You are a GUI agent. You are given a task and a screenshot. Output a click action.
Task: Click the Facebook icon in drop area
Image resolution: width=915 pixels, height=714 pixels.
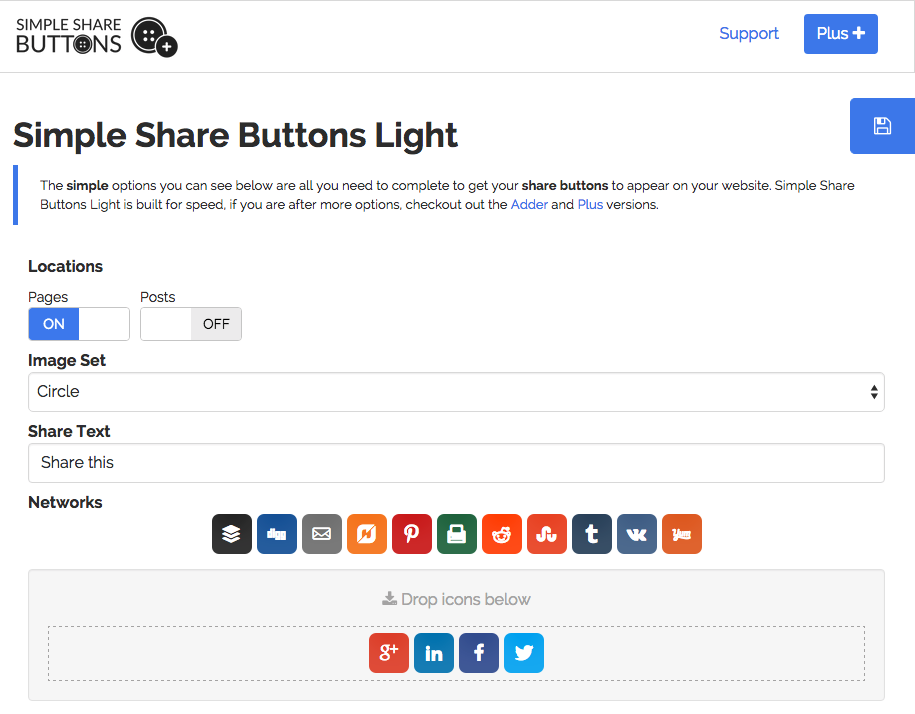tap(479, 653)
